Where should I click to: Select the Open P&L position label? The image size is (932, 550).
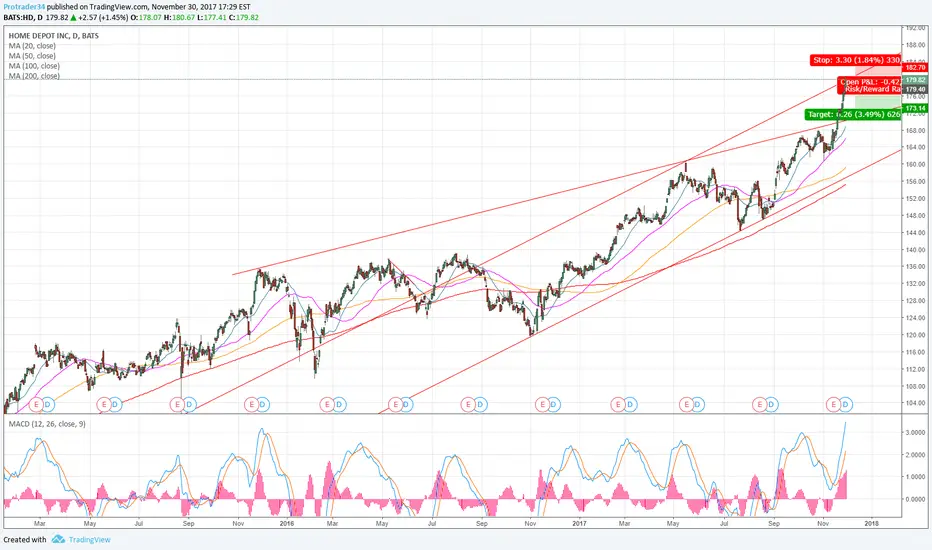(x=870, y=82)
